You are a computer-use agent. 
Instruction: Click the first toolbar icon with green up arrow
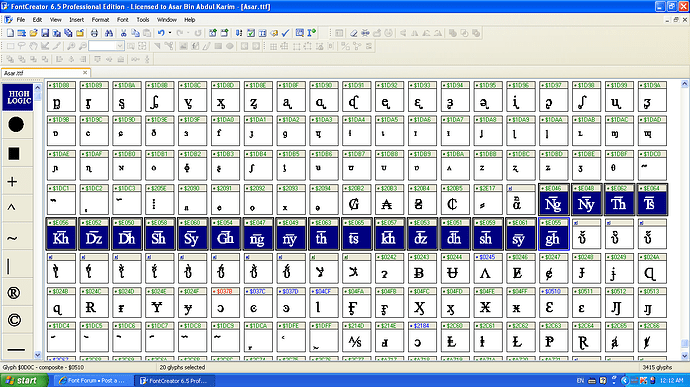tap(213, 33)
